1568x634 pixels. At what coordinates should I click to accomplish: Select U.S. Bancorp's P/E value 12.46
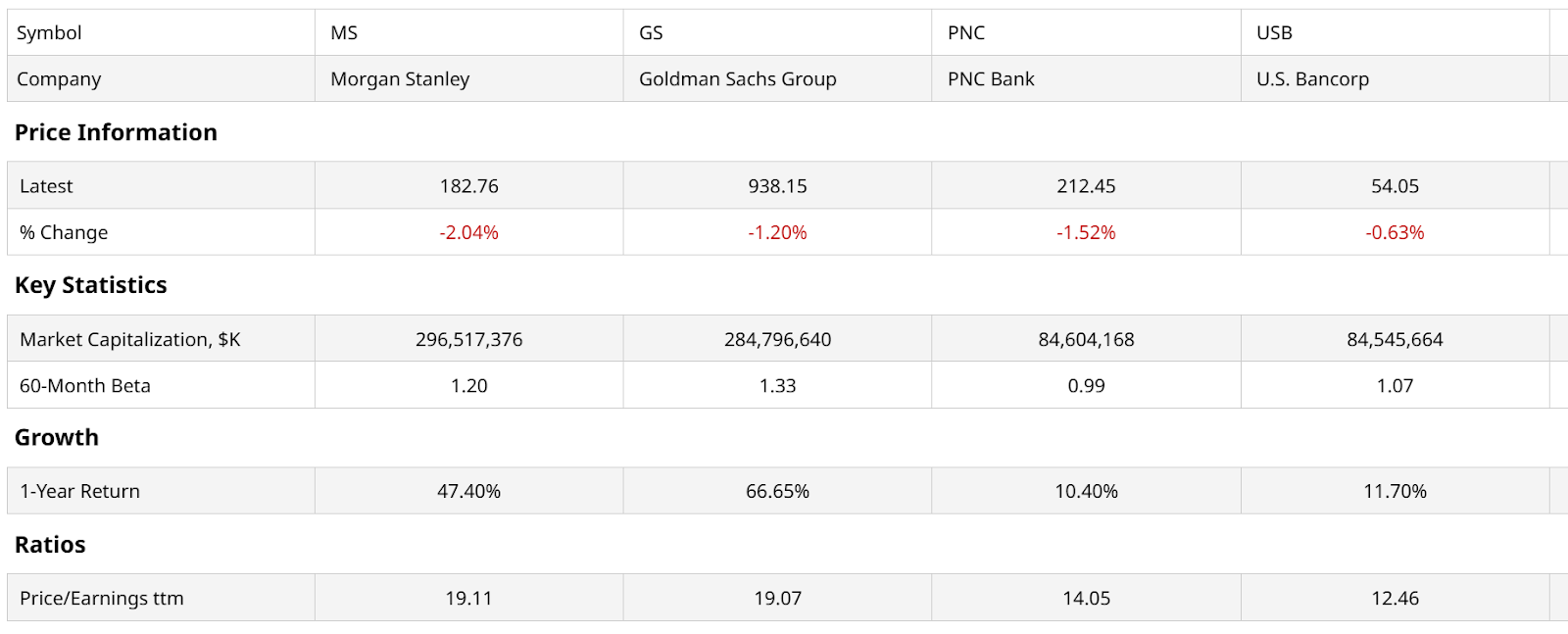(x=1395, y=599)
